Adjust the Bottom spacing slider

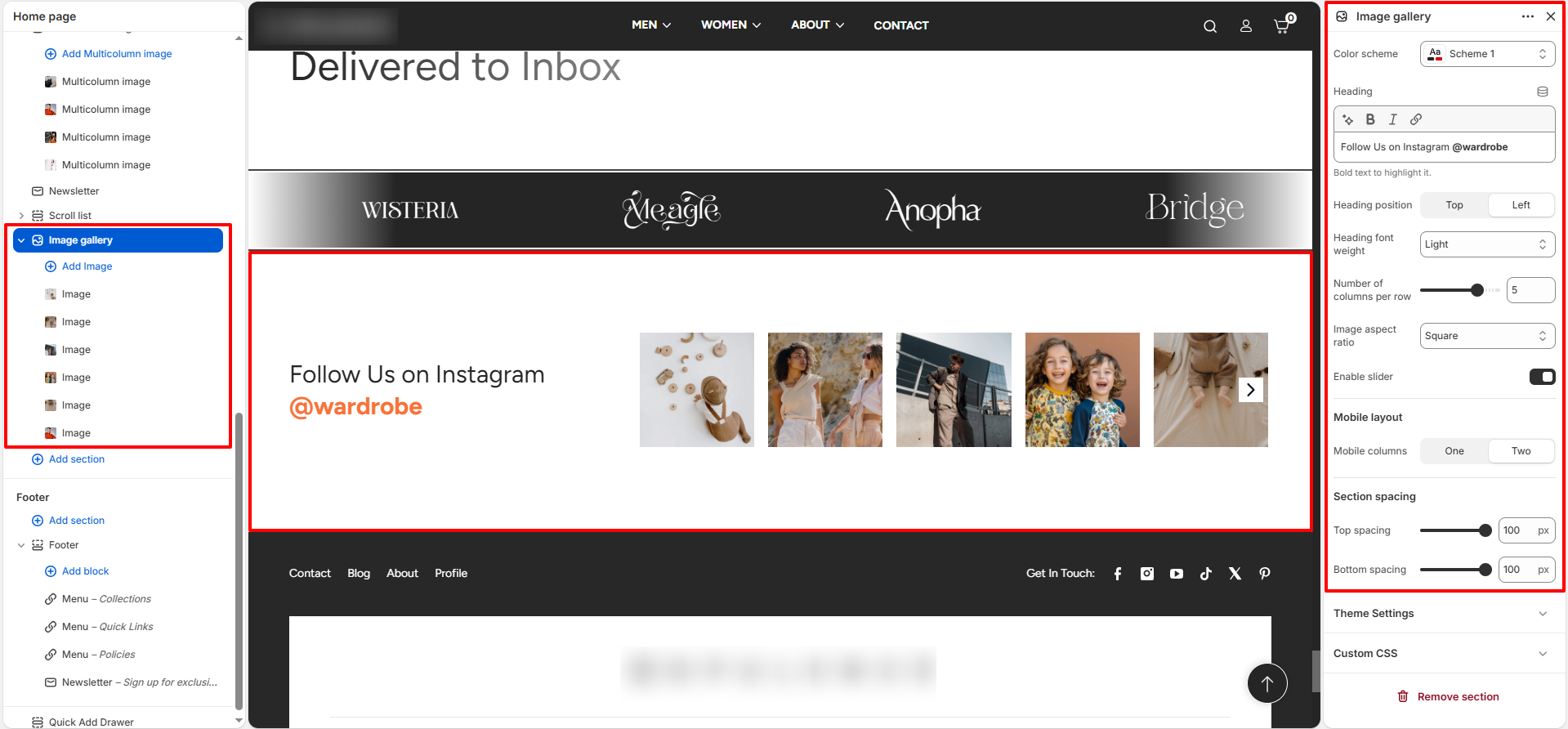click(x=1485, y=570)
